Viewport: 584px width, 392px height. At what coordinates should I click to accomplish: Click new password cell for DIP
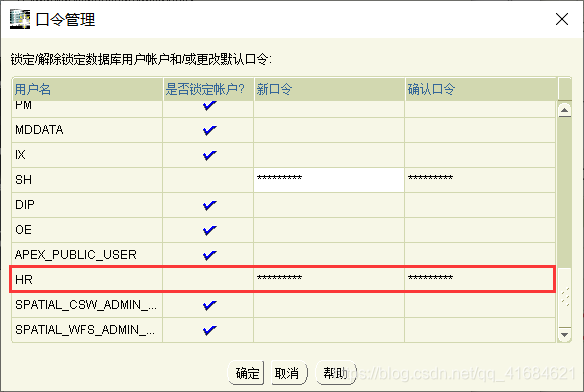(329, 205)
